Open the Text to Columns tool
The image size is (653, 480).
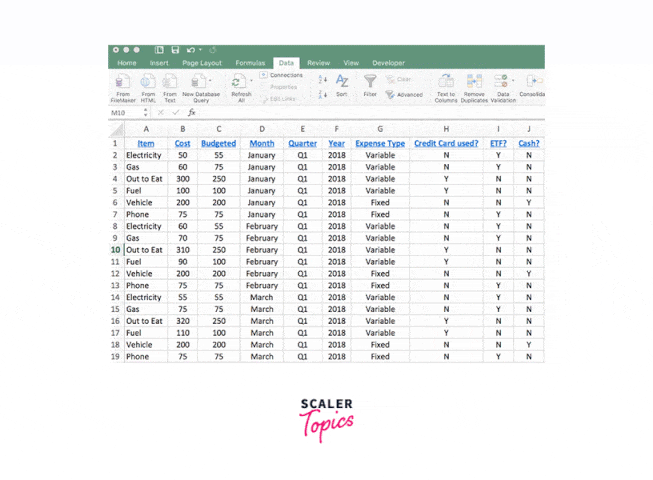point(446,82)
